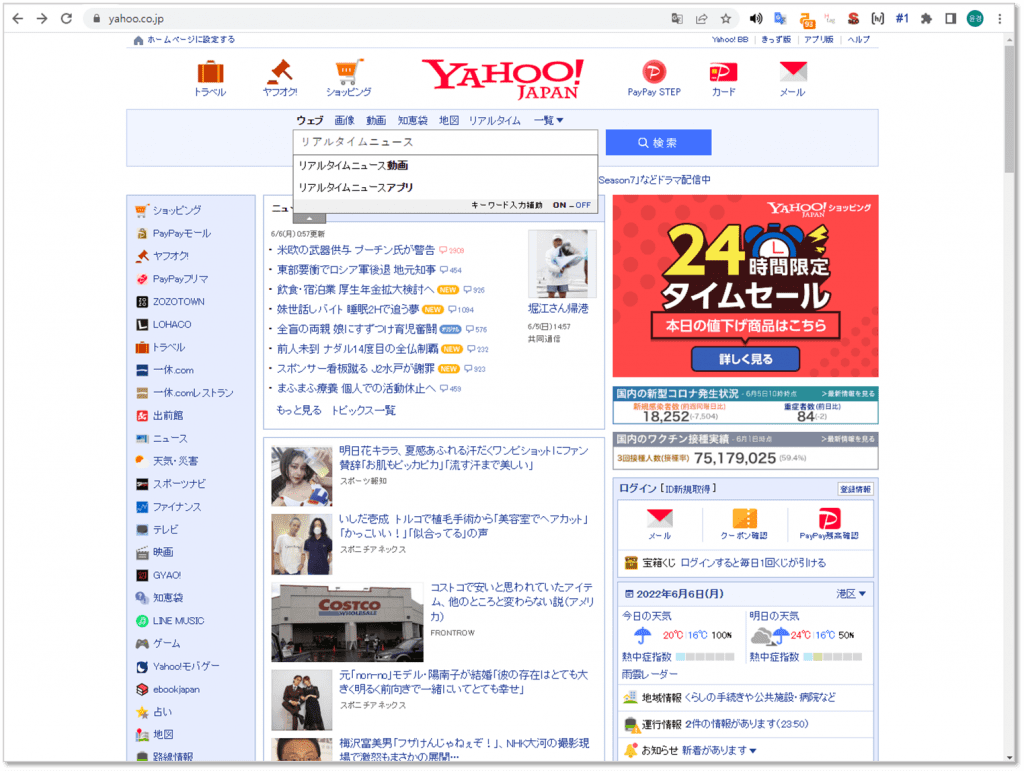Click 詳しく見る on time sale banner

point(745,358)
